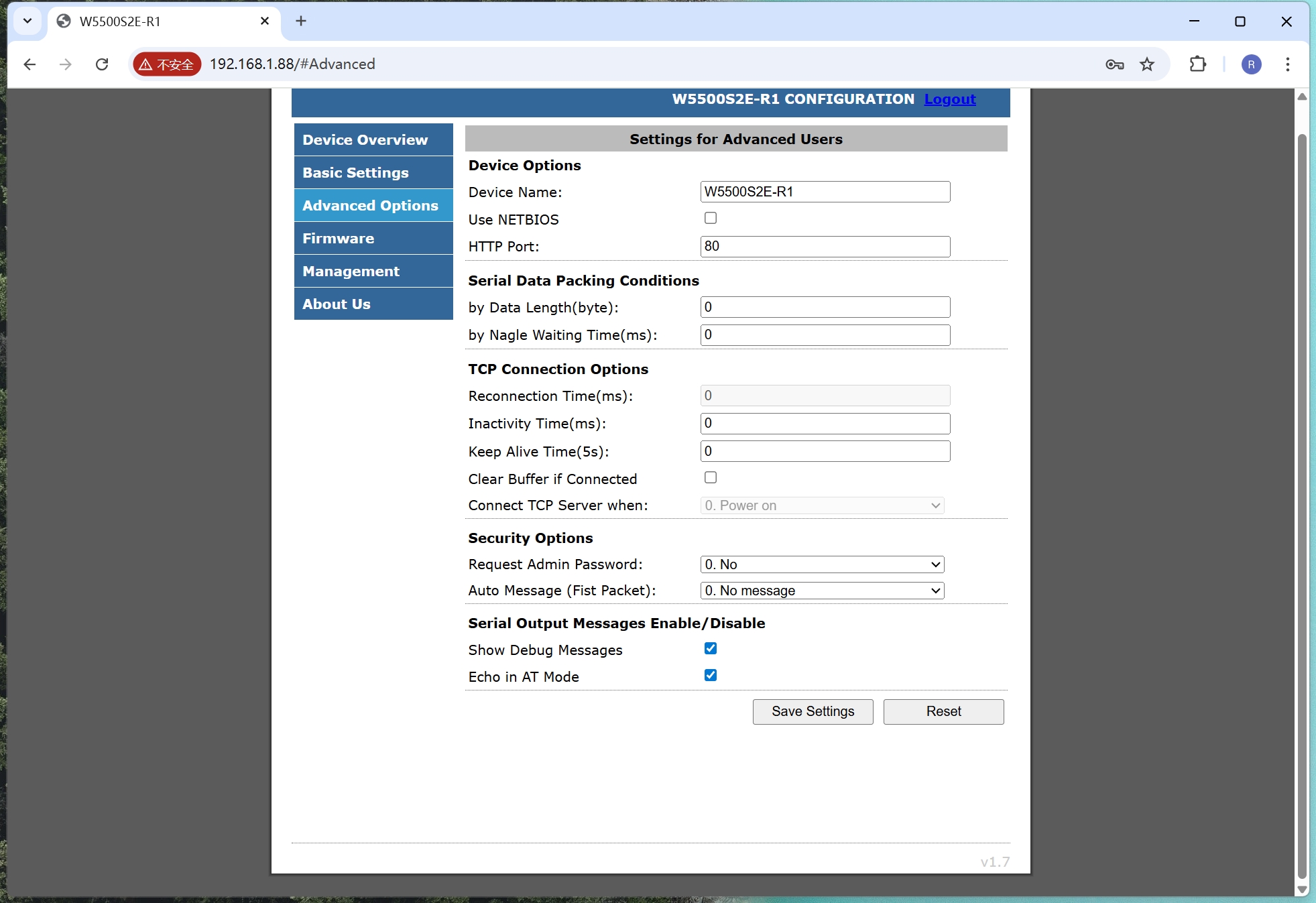Click the not-secure warning badge

(x=167, y=64)
